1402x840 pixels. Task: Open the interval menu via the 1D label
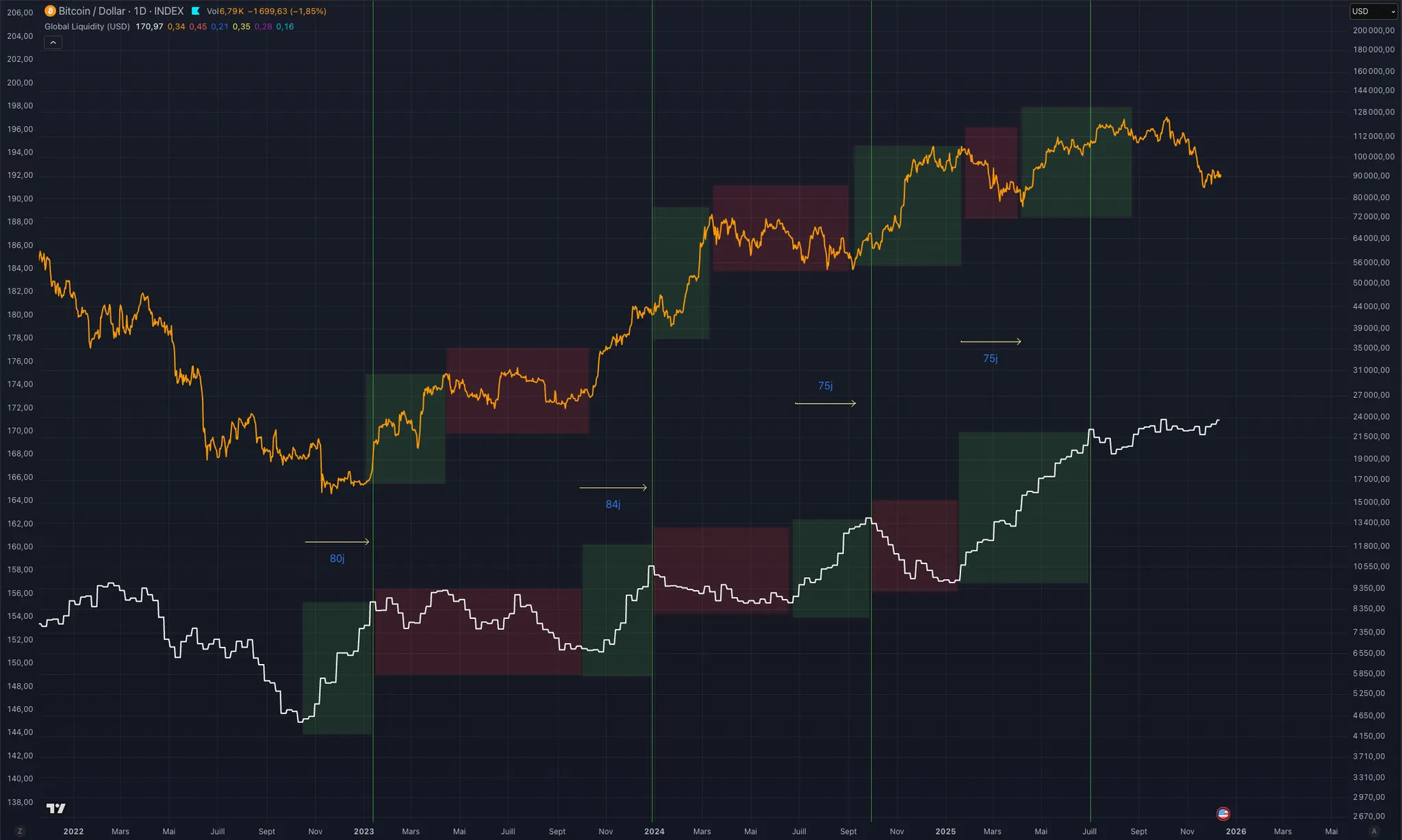click(x=140, y=11)
